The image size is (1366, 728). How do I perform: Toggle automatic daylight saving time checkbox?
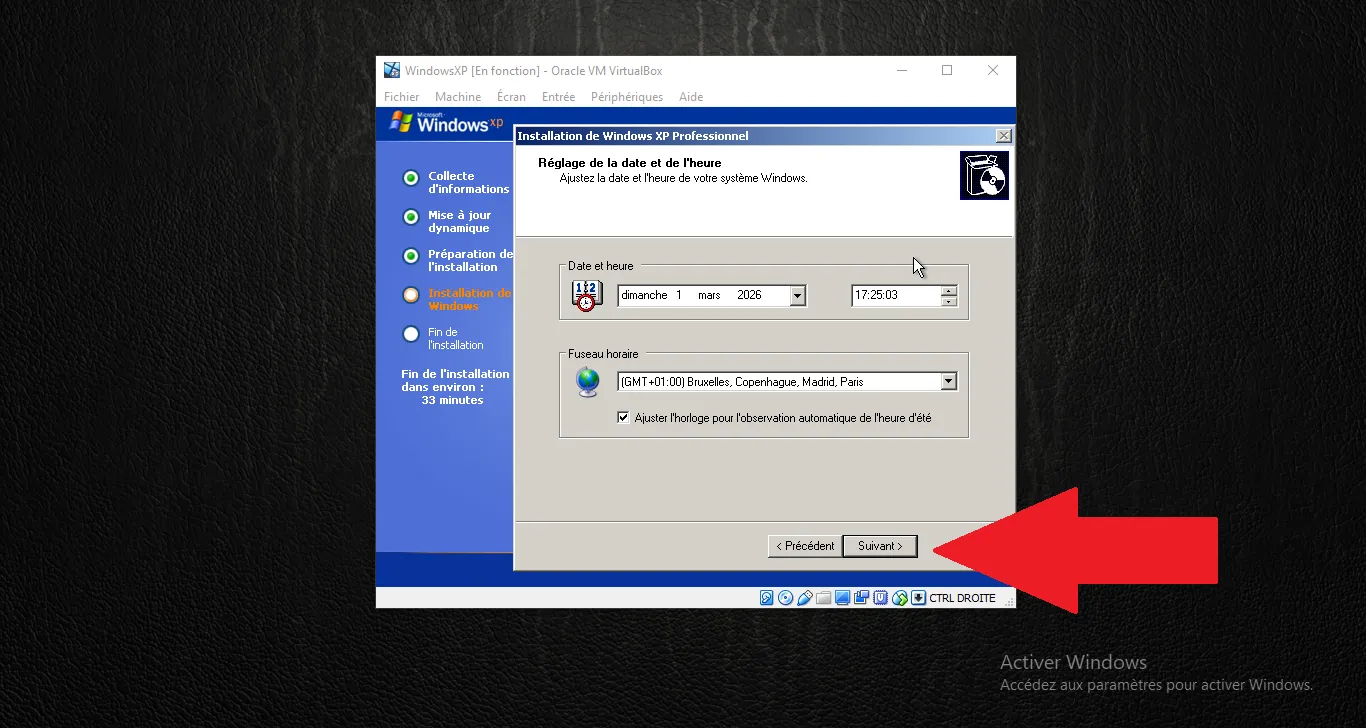[624, 418]
